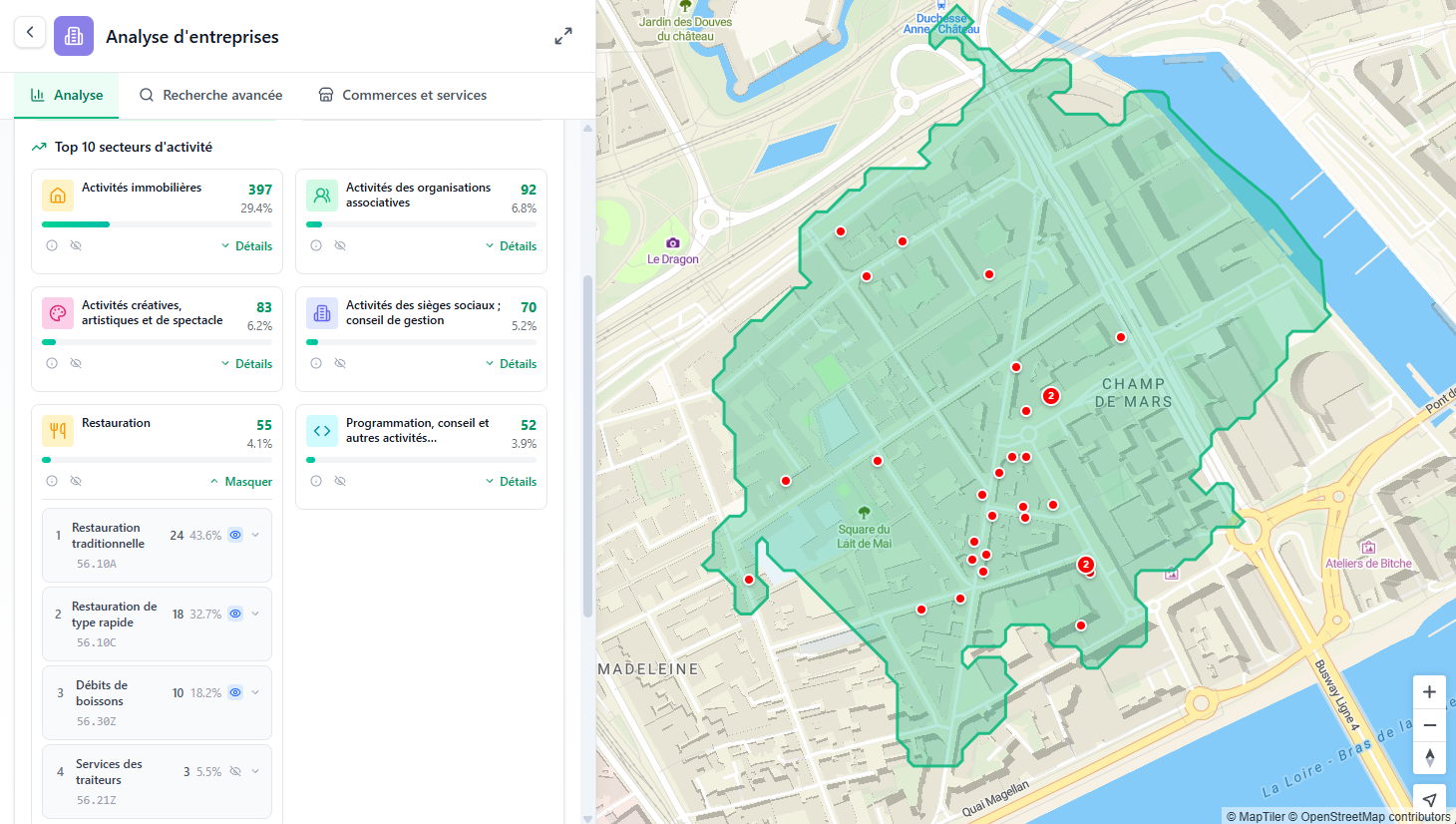Click the expand panel arrow
The height and width of the screenshot is (824, 1456).
click(563, 36)
